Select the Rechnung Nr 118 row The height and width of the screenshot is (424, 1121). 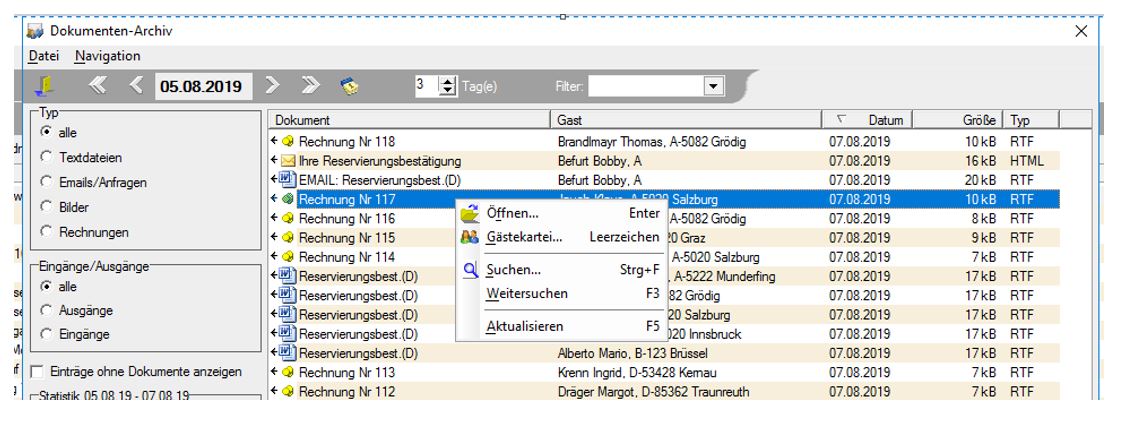pyautogui.click(x=664, y=142)
